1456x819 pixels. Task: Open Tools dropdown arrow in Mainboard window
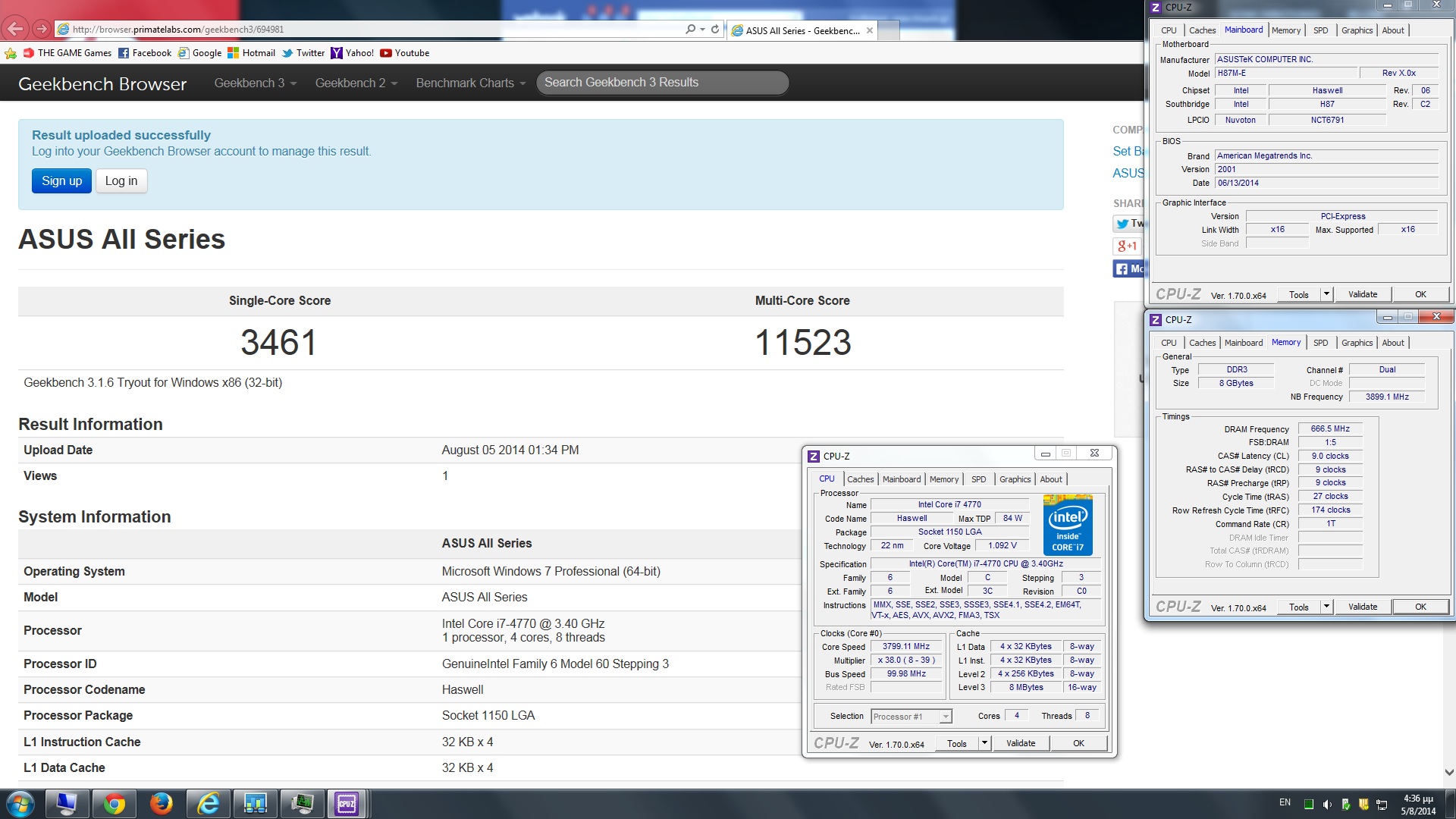point(1326,294)
